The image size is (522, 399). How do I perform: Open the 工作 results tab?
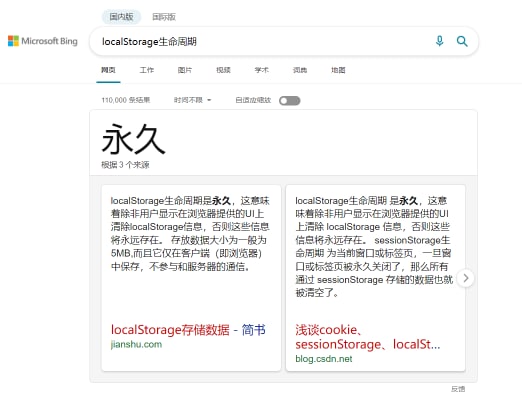(147, 70)
